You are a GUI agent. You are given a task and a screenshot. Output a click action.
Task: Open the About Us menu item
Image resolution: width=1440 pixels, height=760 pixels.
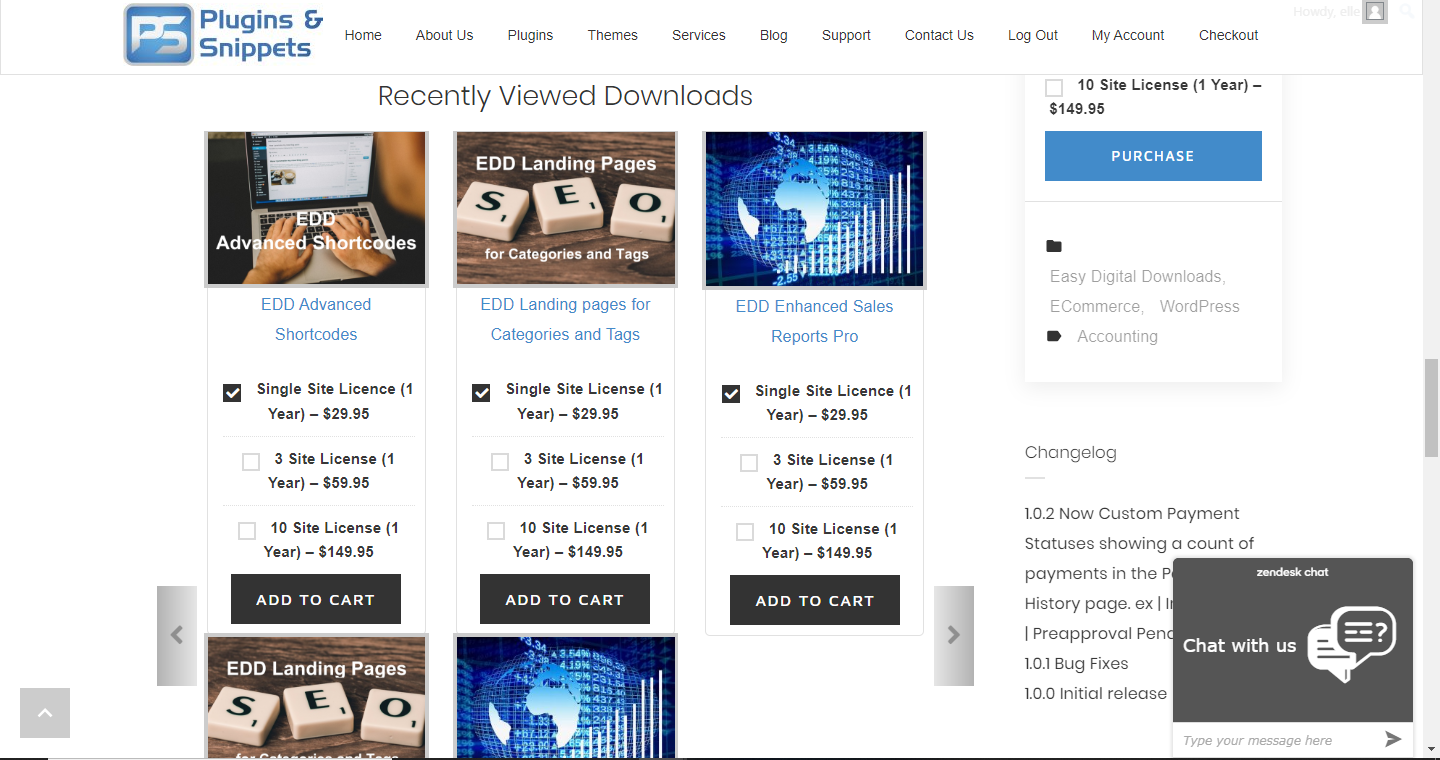pos(444,35)
